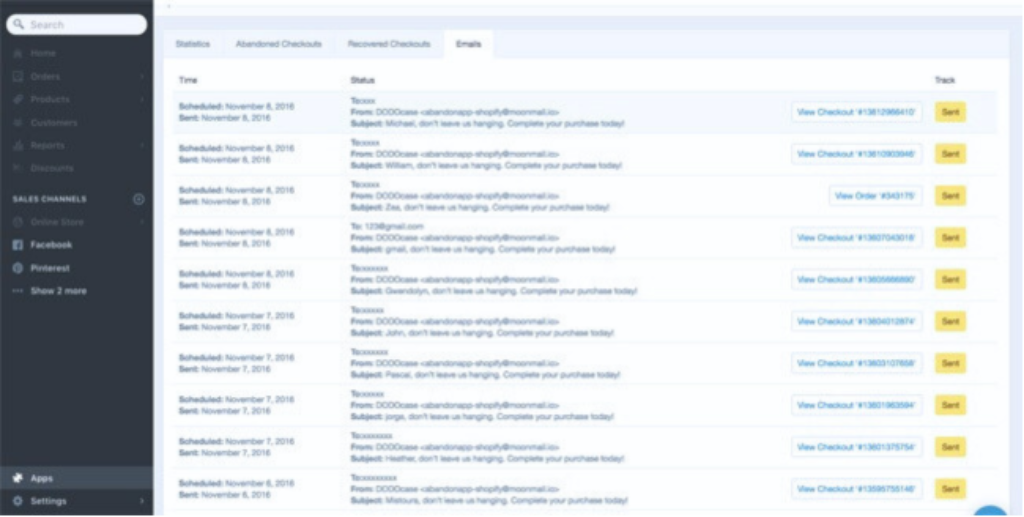1024x517 pixels.
Task: Click the Customers icon
Action: click(x=18, y=123)
